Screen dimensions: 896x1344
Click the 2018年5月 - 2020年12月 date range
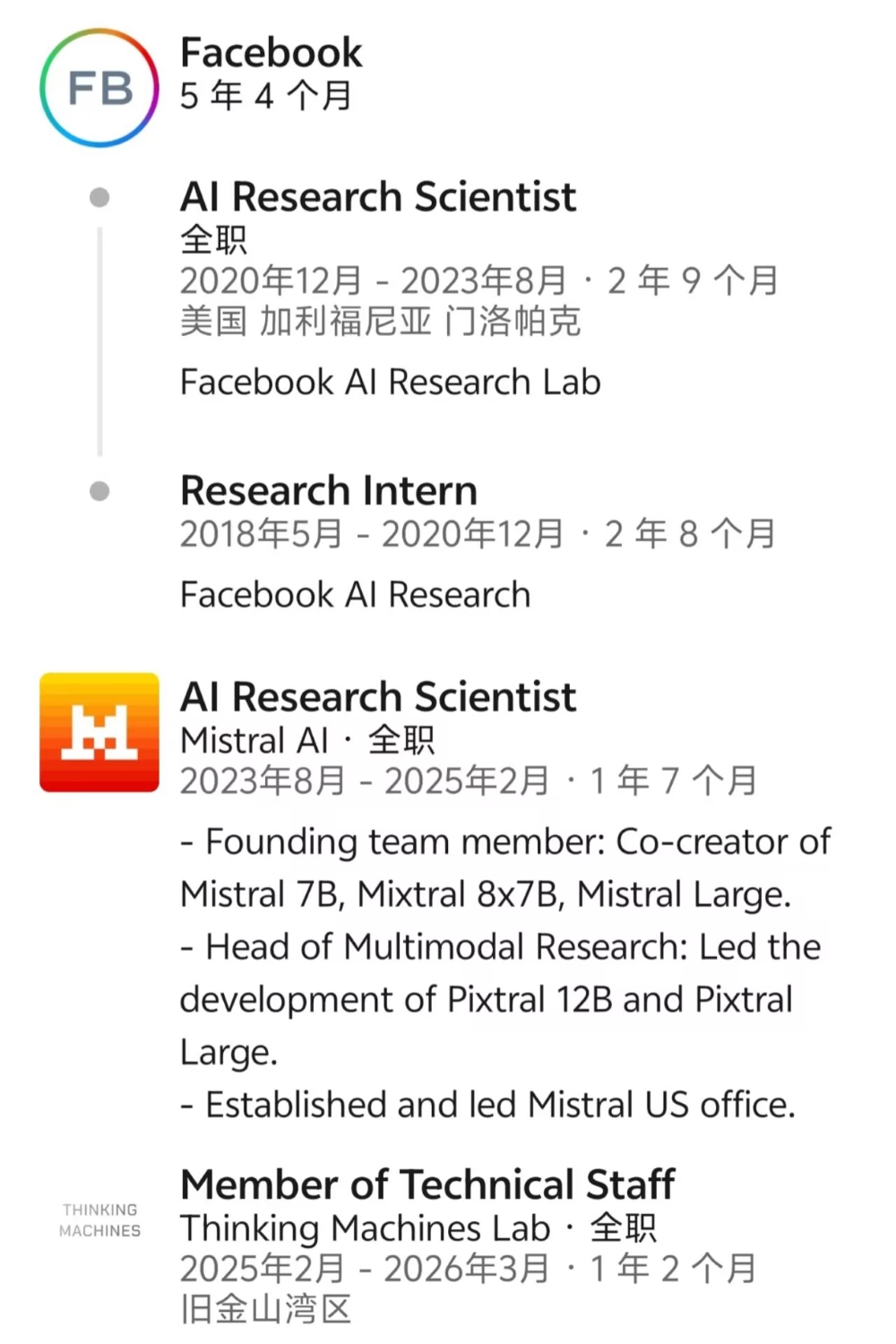coord(371,534)
